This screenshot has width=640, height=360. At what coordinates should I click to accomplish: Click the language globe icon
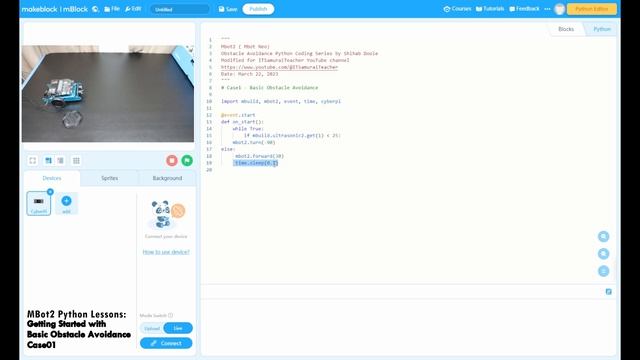pyautogui.click(x=95, y=9)
